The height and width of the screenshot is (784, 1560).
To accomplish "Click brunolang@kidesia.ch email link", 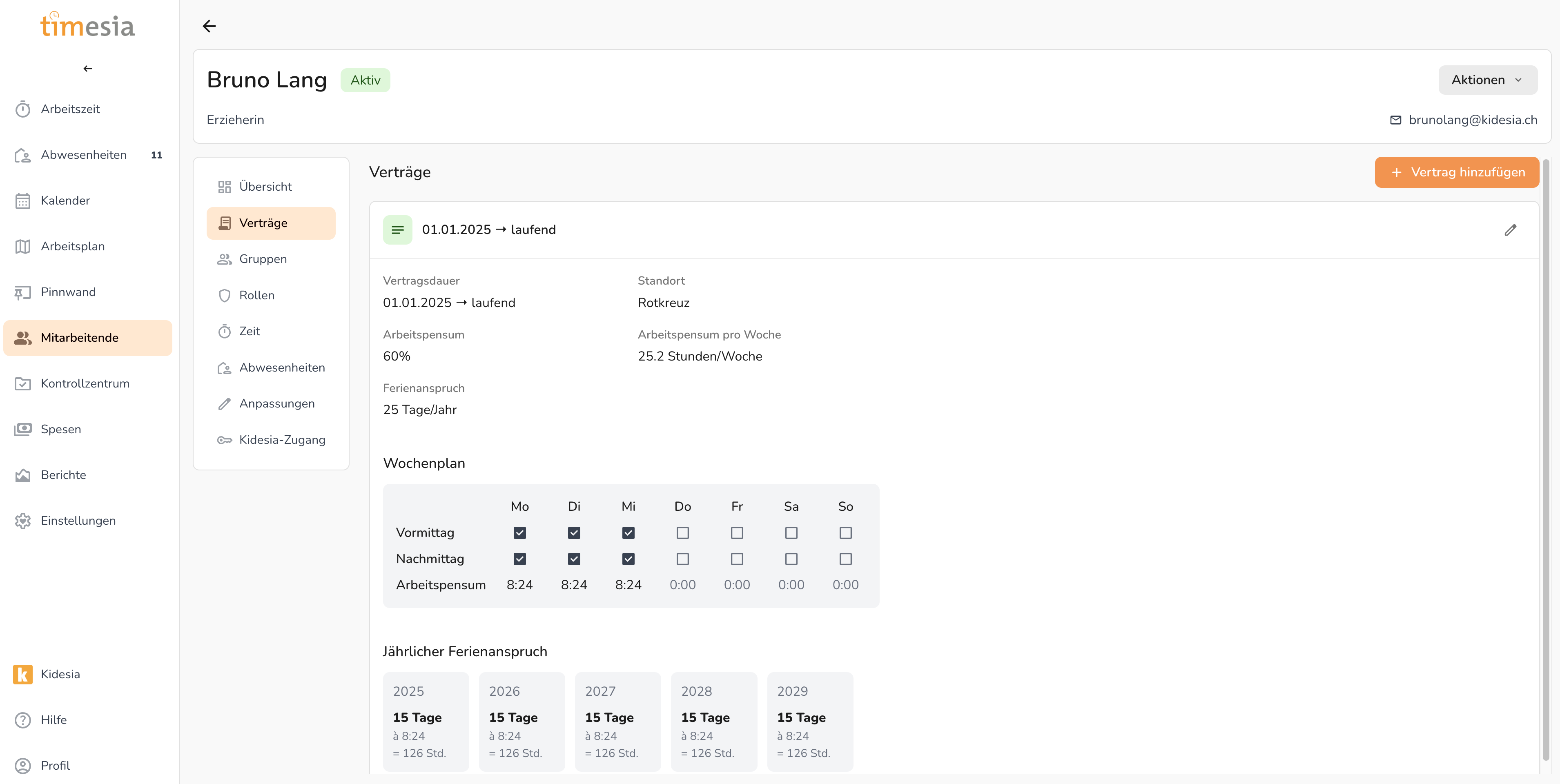I will pos(1472,120).
